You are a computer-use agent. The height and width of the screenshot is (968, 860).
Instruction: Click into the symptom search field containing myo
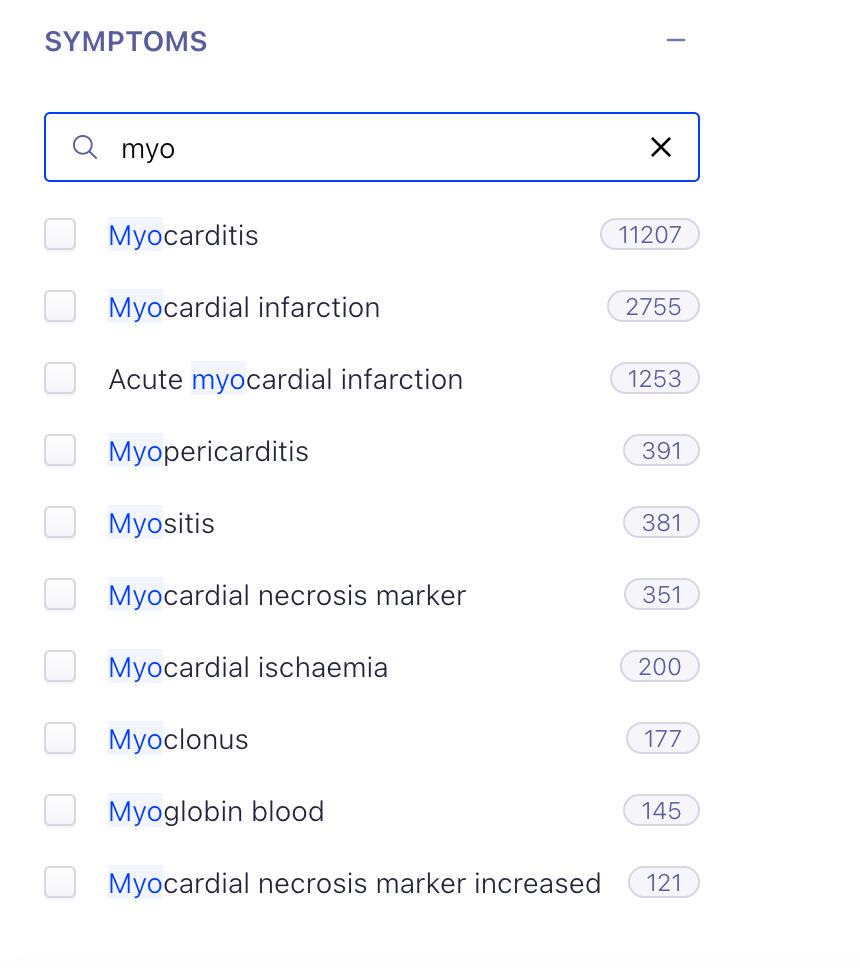click(x=372, y=147)
